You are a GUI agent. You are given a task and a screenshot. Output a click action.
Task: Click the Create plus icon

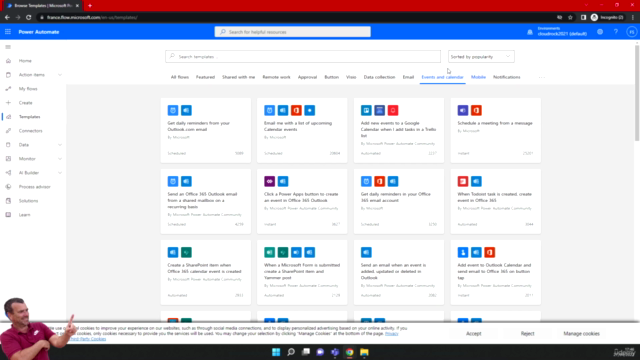(8, 103)
